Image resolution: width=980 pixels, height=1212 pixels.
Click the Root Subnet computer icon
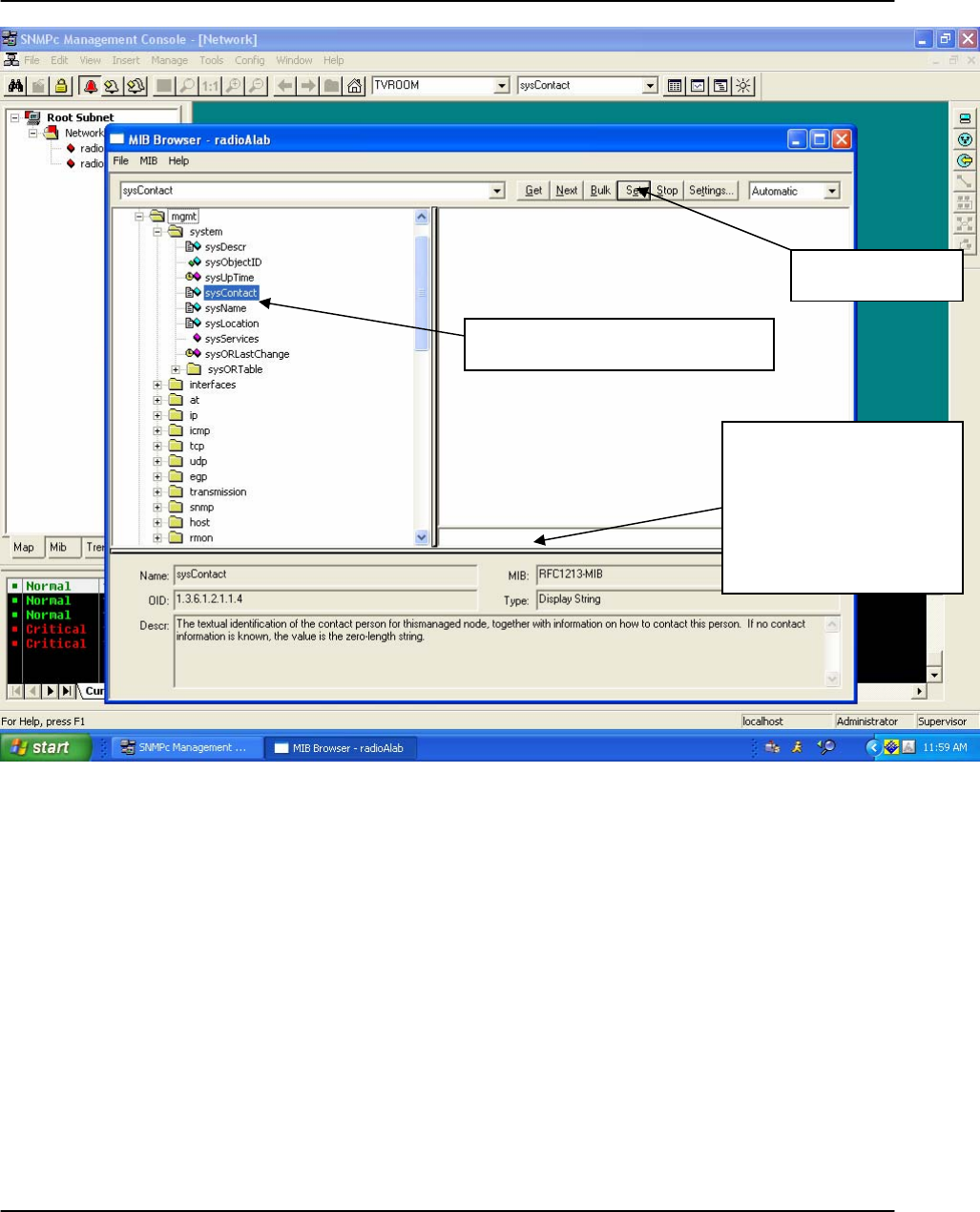click(x=33, y=117)
